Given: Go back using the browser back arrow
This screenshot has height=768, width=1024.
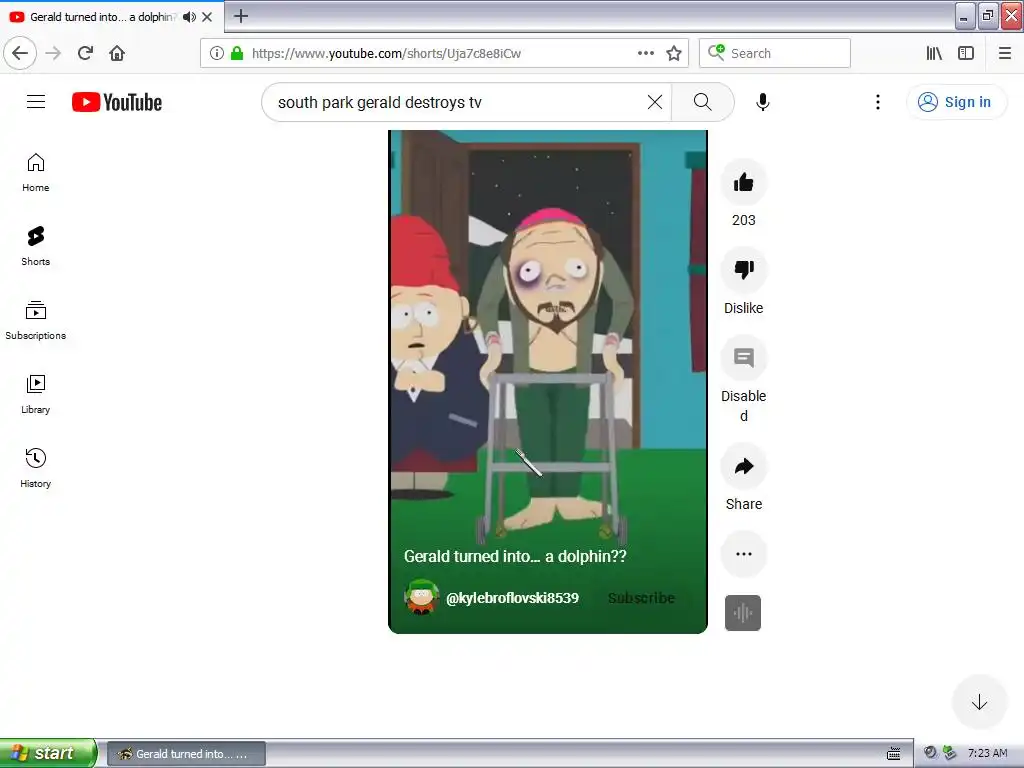Looking at the screenshot, I should click(x=20, y=53).
